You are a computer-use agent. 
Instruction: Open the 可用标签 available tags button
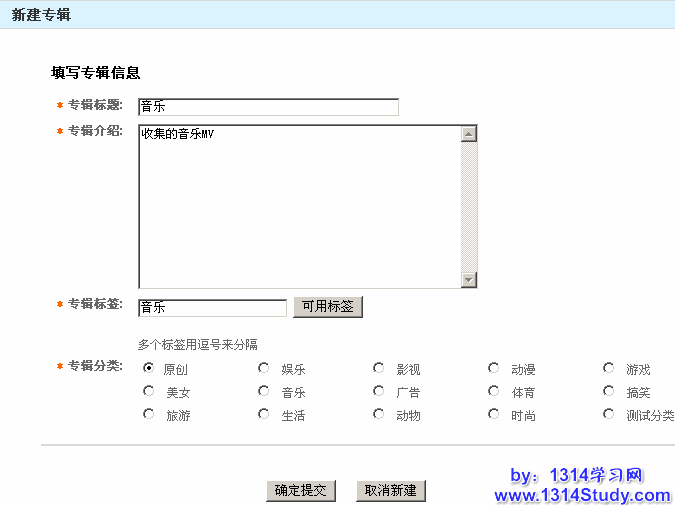(328, 307)
